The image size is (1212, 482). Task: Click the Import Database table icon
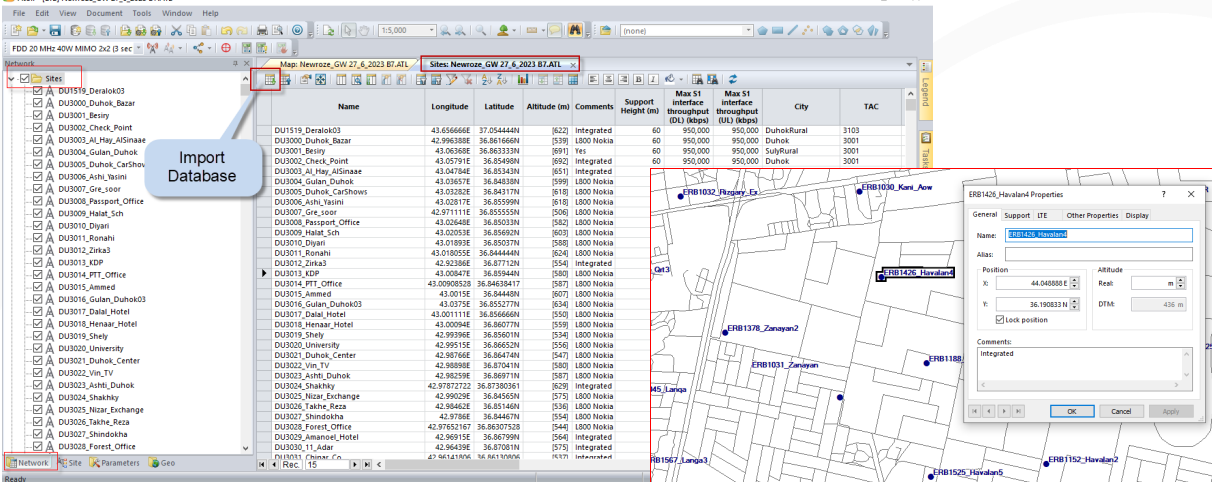(x=269, y=79)
